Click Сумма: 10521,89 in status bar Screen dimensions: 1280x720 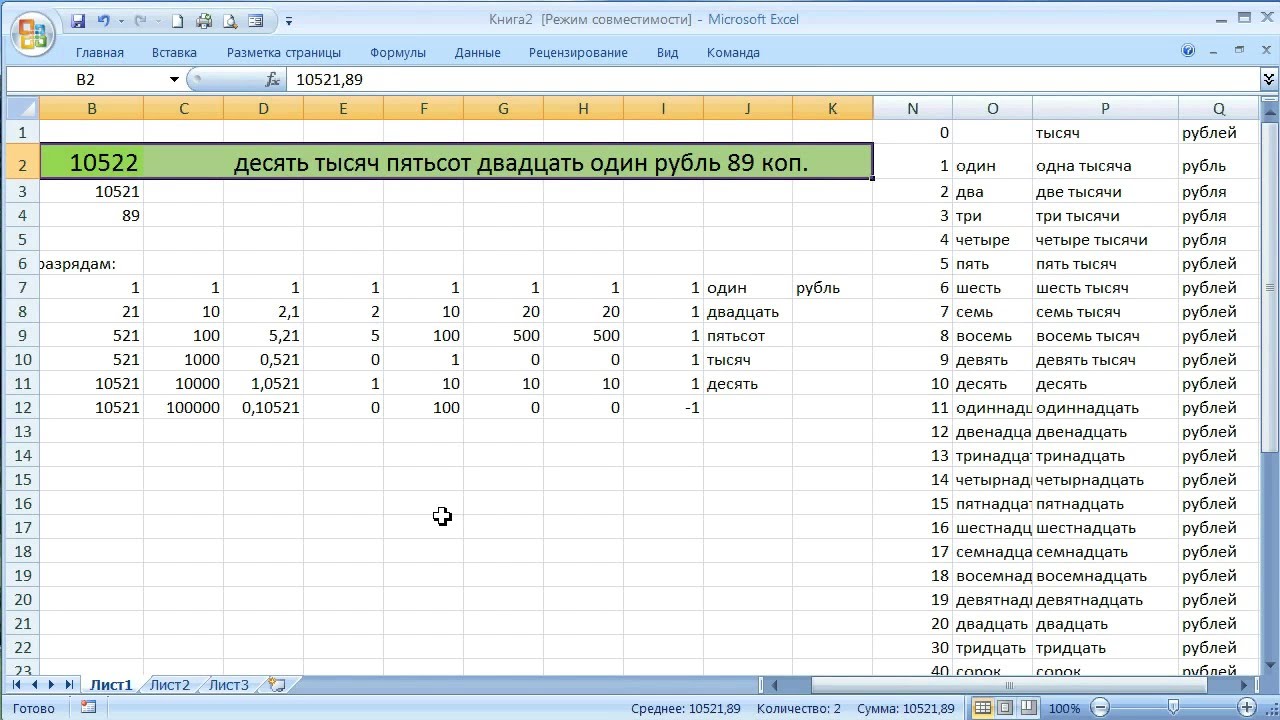(905, 708)
